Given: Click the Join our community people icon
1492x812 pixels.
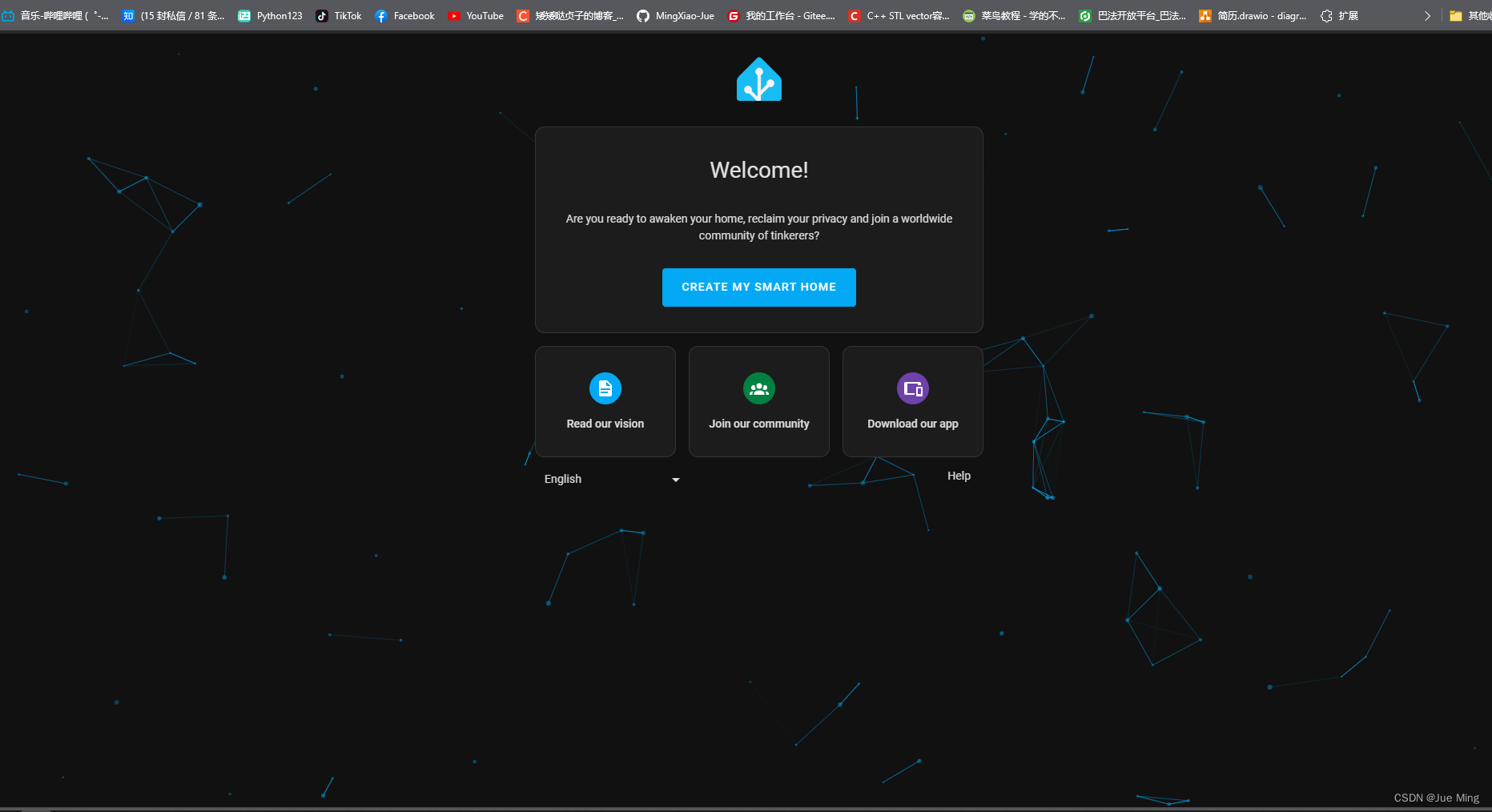Looking at the screenshot, I should tap(758, 388).
